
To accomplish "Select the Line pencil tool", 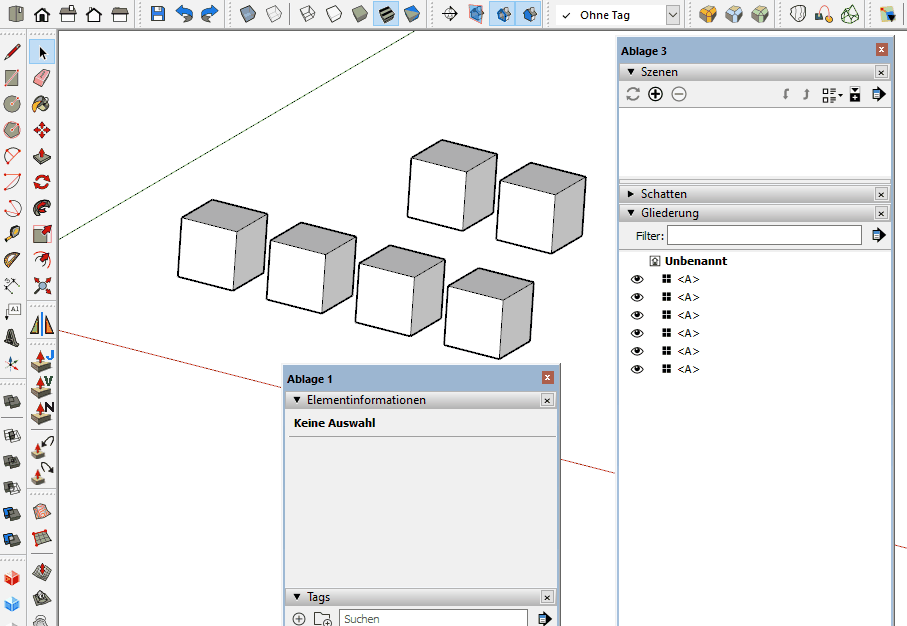I will 13,52.
